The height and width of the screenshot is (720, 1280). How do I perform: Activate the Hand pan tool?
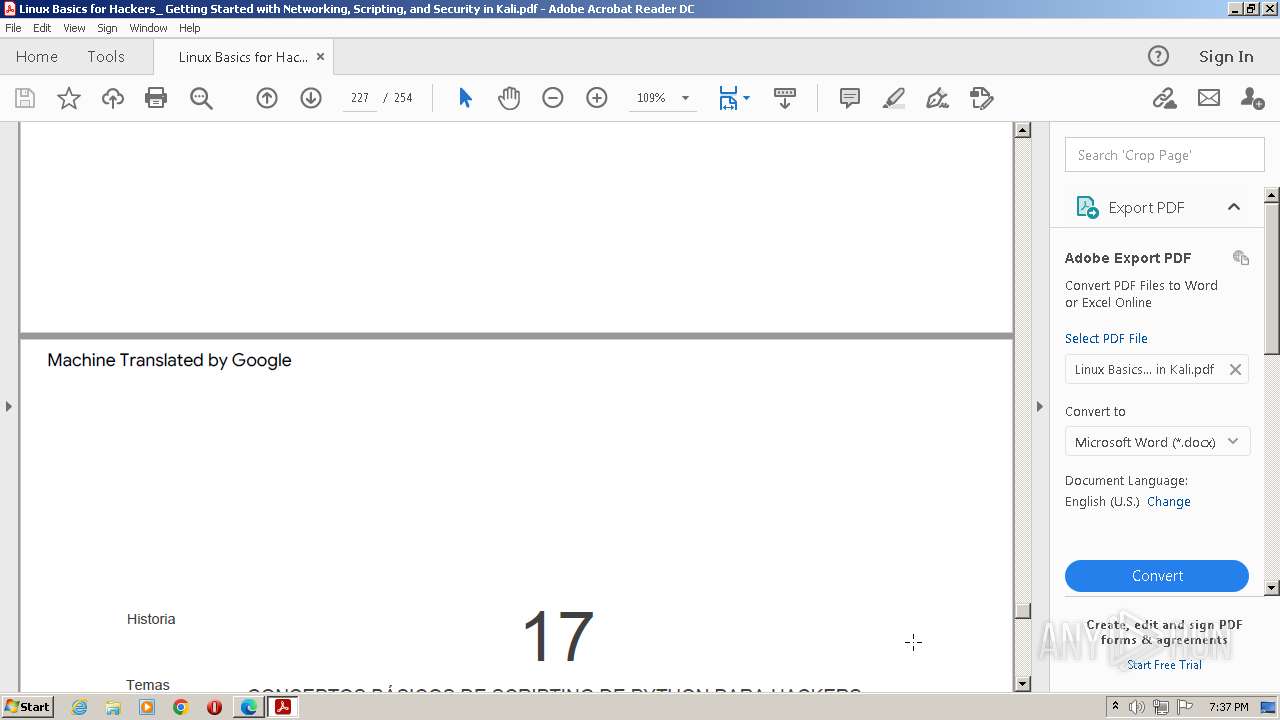(509, 98)
